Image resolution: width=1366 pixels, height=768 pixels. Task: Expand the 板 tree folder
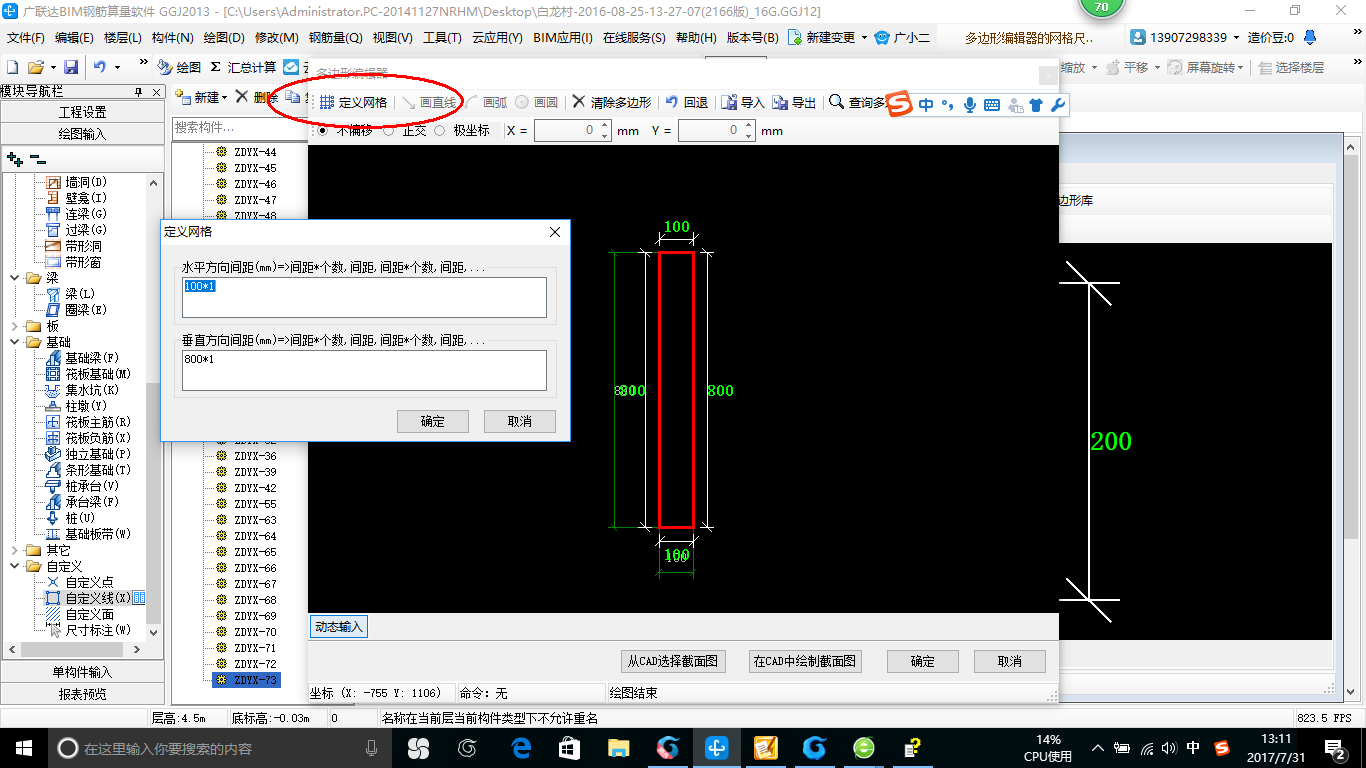14,326
